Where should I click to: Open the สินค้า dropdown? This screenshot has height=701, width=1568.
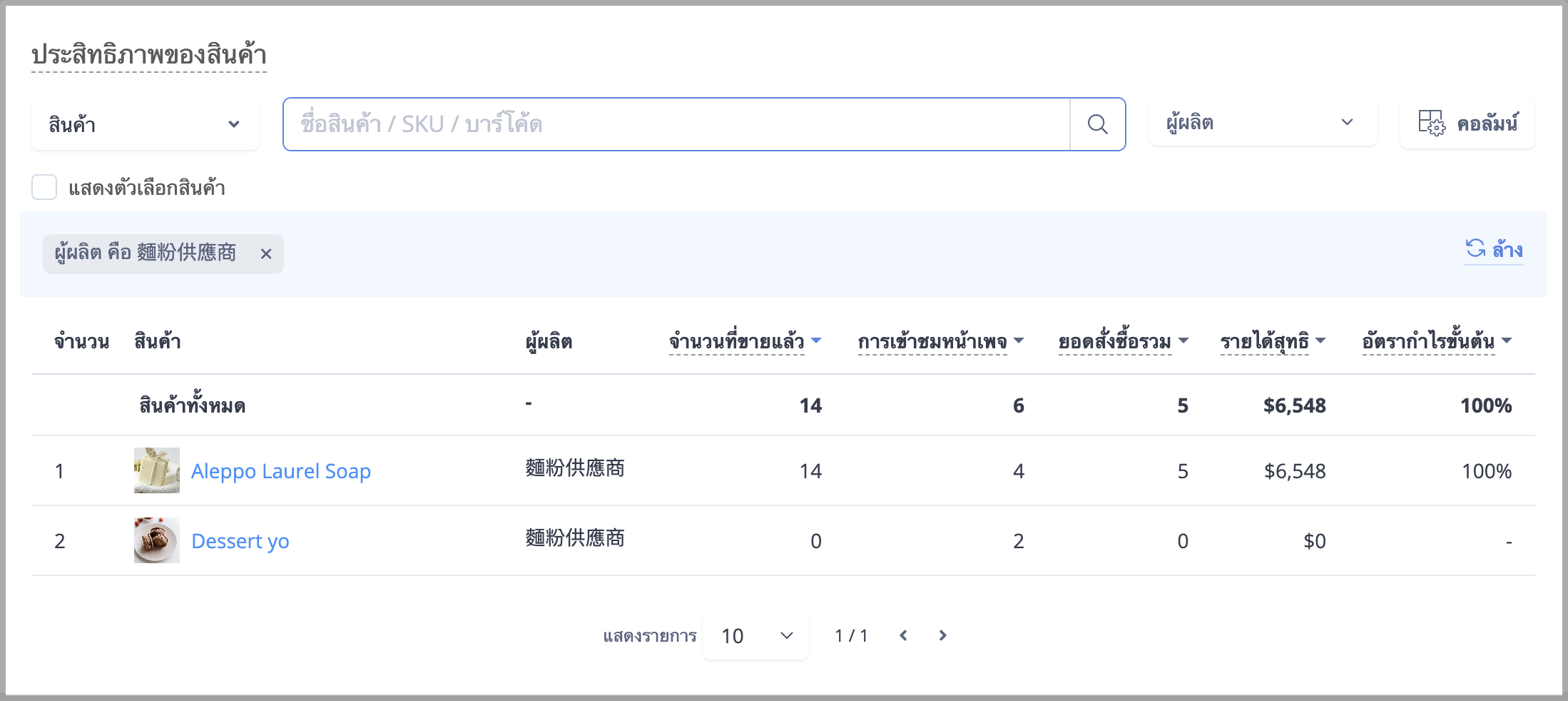tap(146, 124)
